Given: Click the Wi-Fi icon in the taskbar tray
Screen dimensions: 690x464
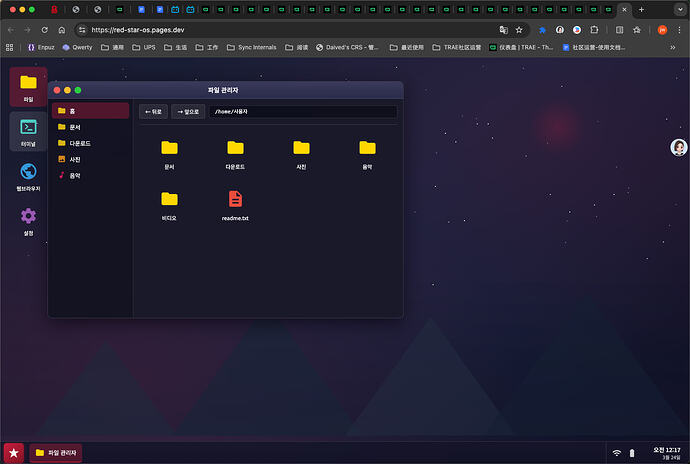Looking at the screenshot, I should pos(617,453).
